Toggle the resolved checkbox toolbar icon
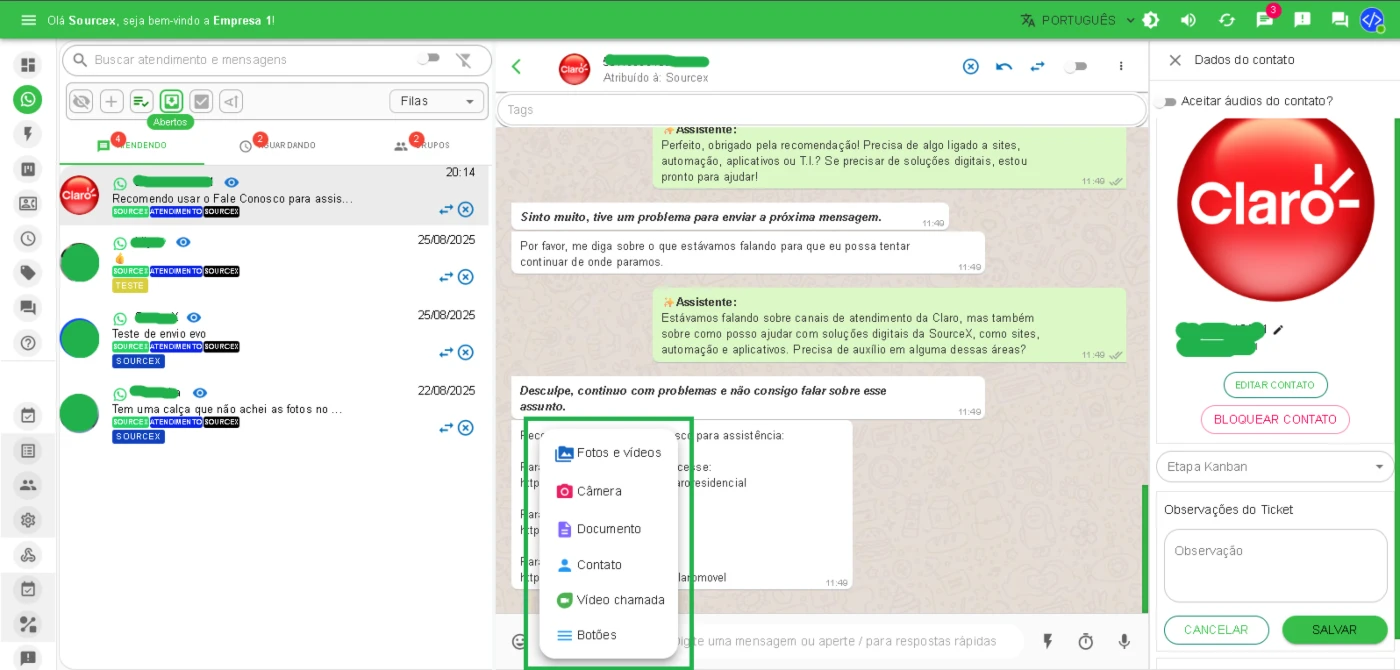The width and height of the screenshot is (1400, 670). tap(201, 101)
